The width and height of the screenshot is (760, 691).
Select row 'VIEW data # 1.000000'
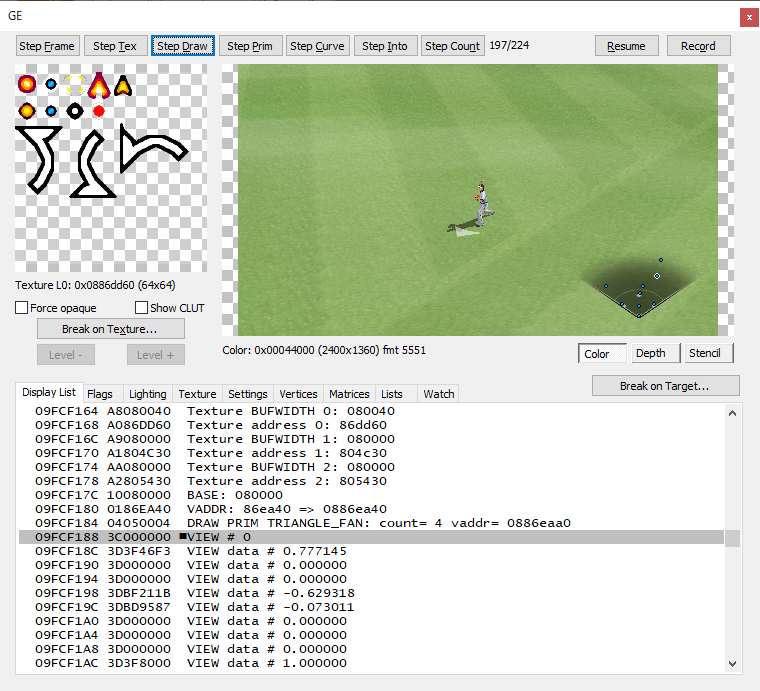pos(371,663)
